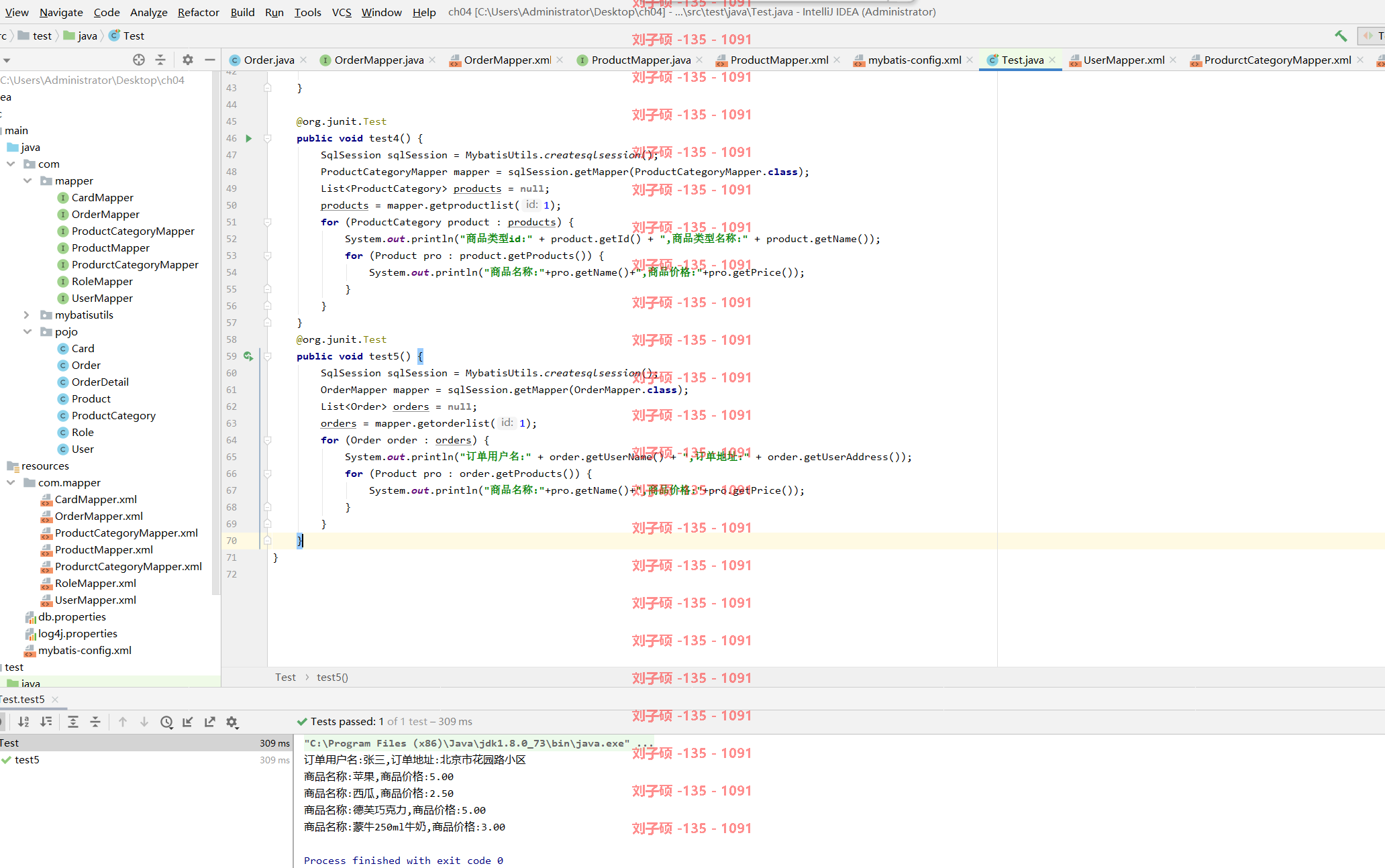Switch to ProdurctCategoryMapper.xml tab

click(x=1277, y=60)
